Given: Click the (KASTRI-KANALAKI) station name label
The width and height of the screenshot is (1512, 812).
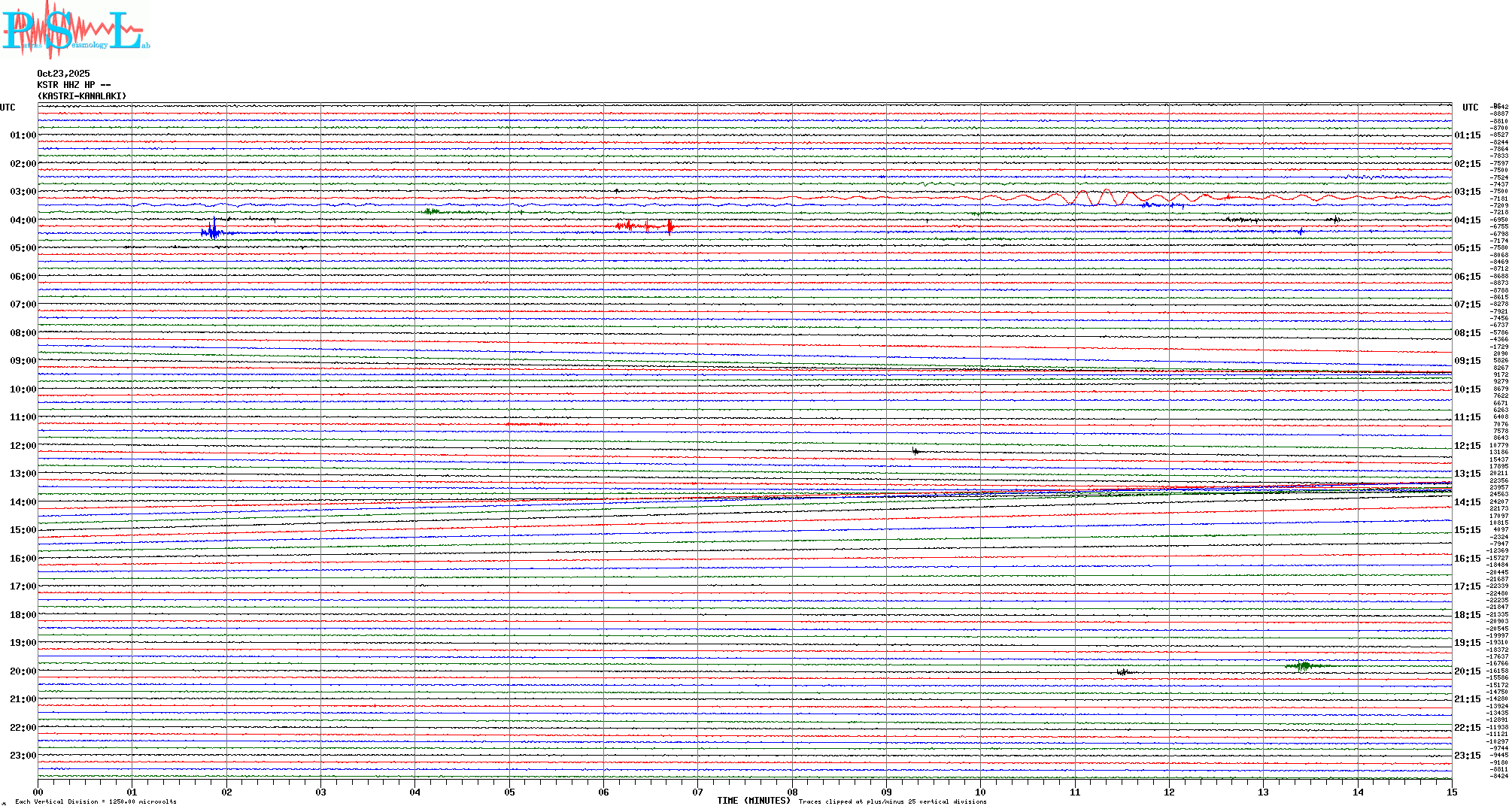Looking at the screenshot, I should pyautogui.click(x=82, y=96).
